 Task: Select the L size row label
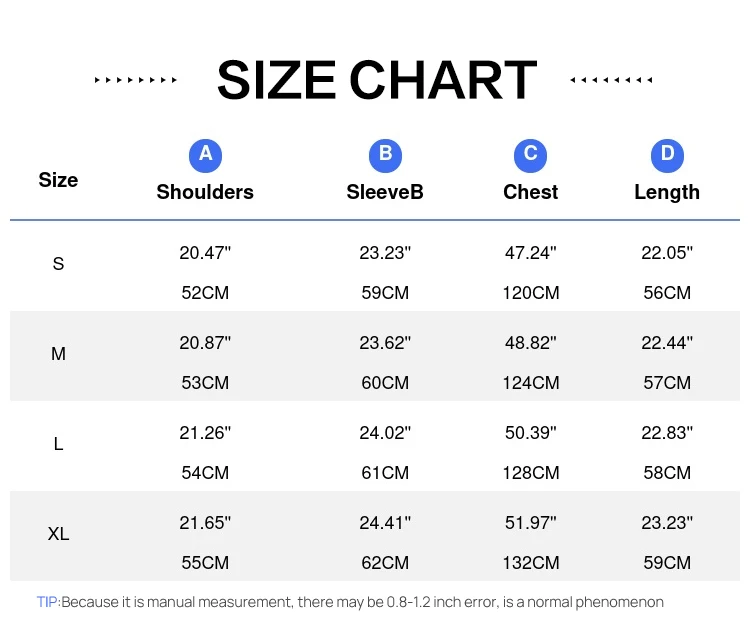pos(58,444)
